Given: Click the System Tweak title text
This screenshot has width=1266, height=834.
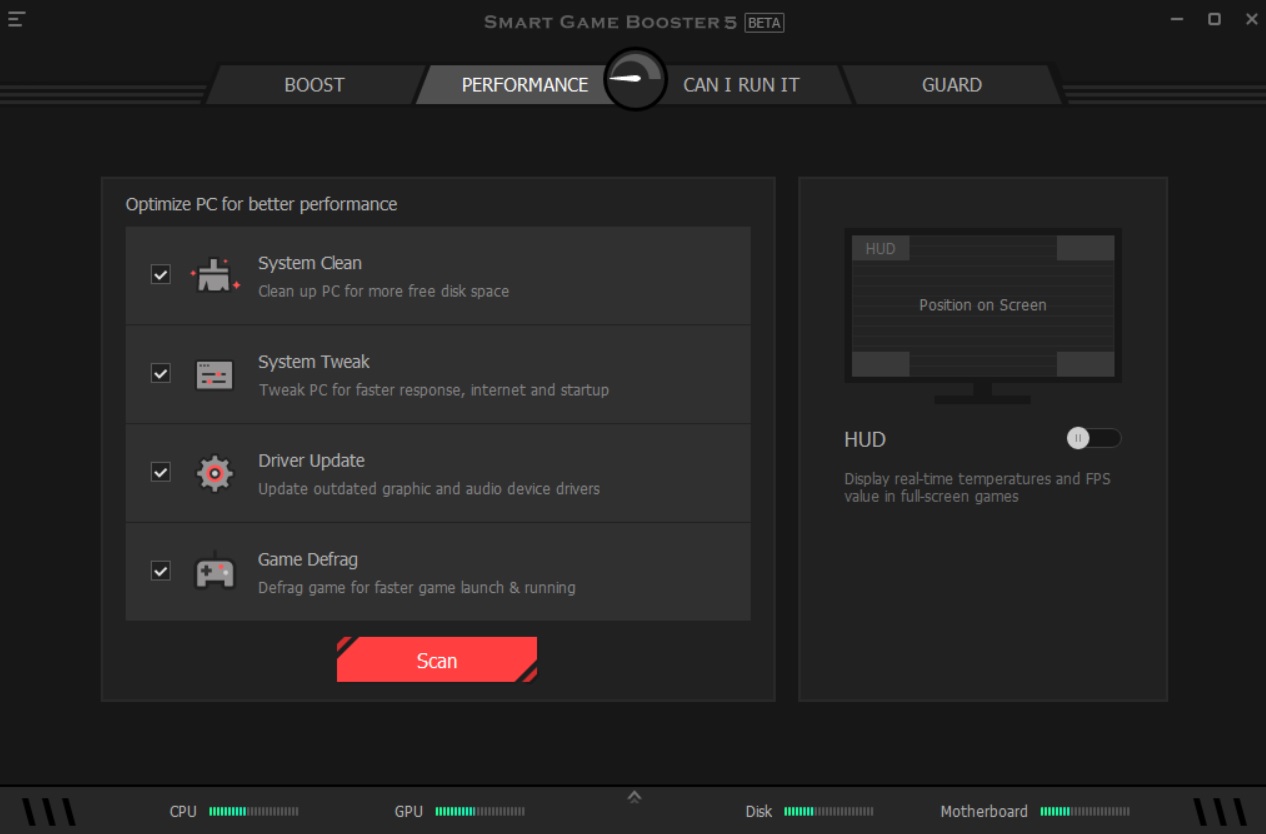Looking at the screenshot, I should pyautogui.click(x=314, y=362).
